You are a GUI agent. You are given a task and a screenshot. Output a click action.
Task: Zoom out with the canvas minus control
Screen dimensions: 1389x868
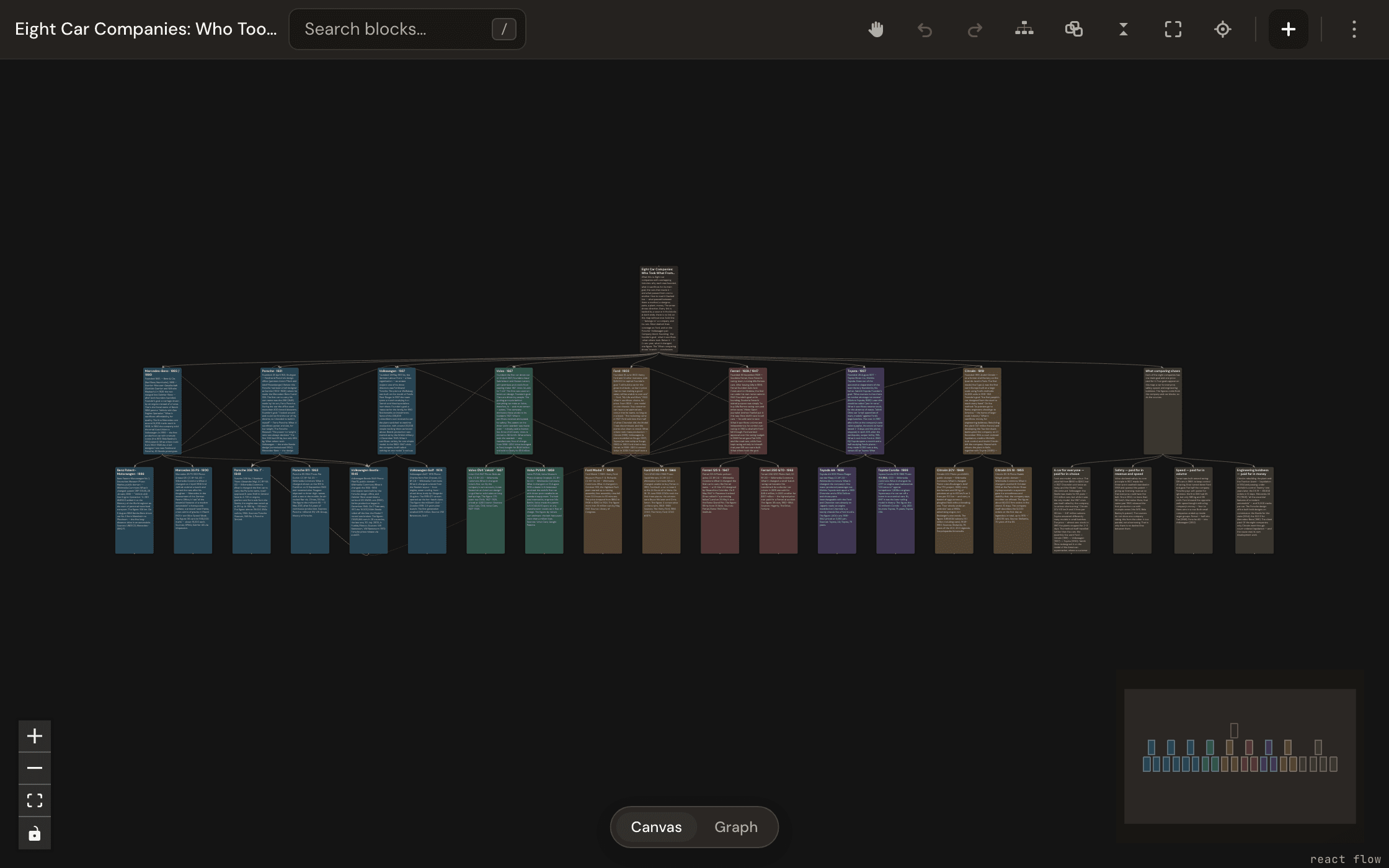35,768
